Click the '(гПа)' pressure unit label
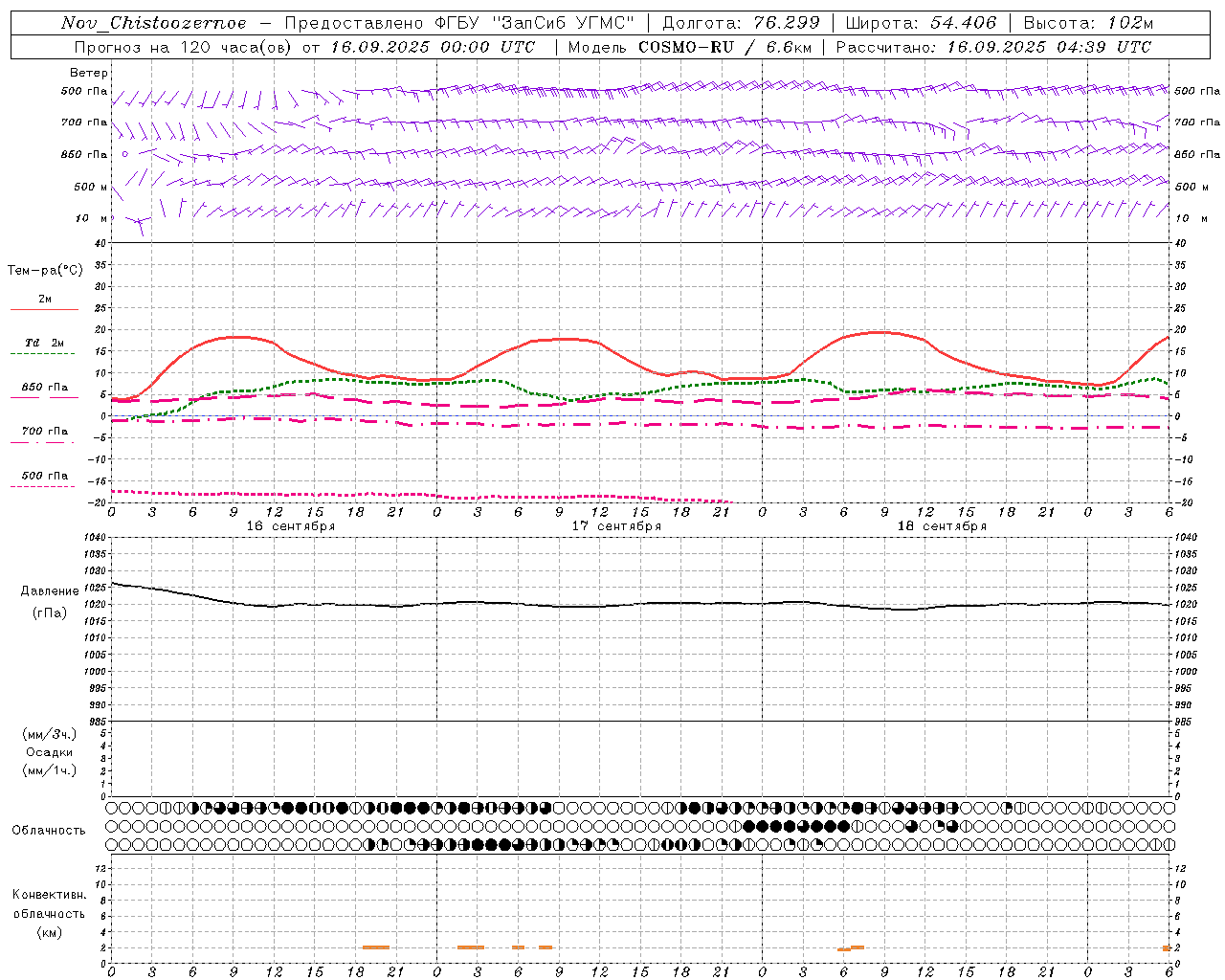Screen dimensions: 1225x980 click(x=50, y=613)
